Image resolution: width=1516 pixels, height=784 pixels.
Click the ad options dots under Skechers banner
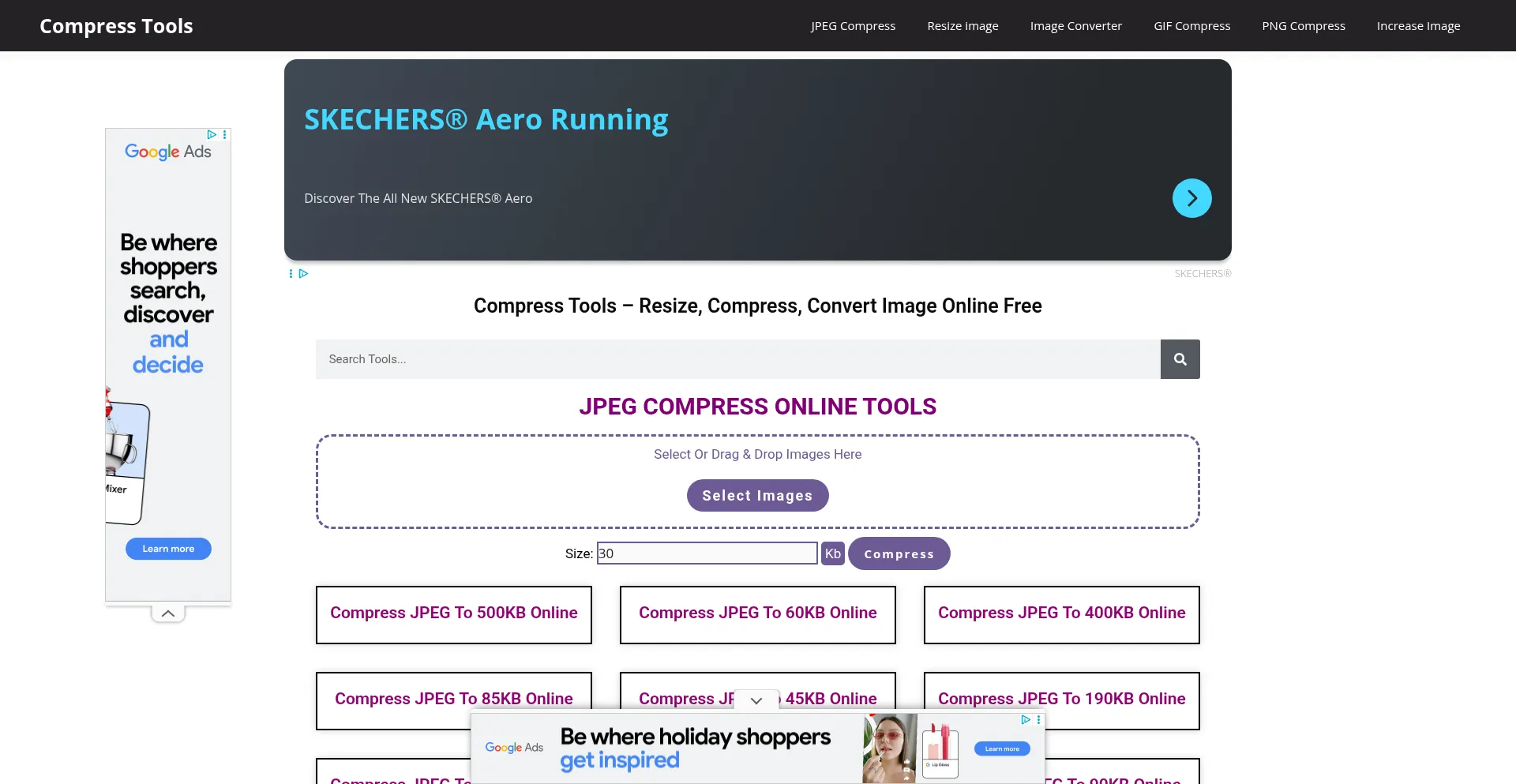[291, 273]
